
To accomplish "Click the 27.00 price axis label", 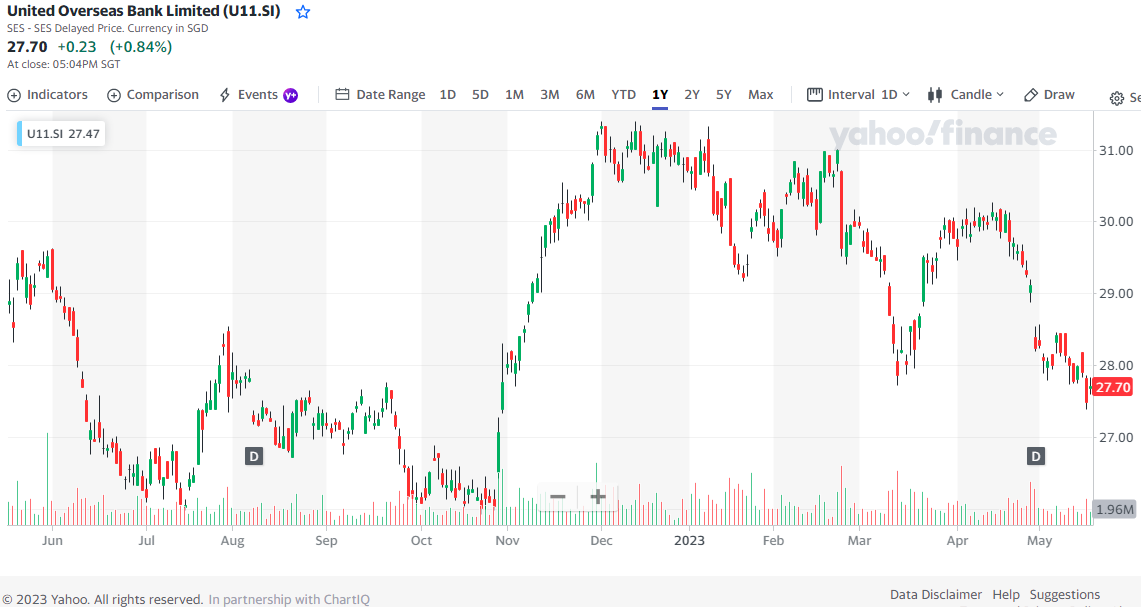I will tap(1116, 437).
